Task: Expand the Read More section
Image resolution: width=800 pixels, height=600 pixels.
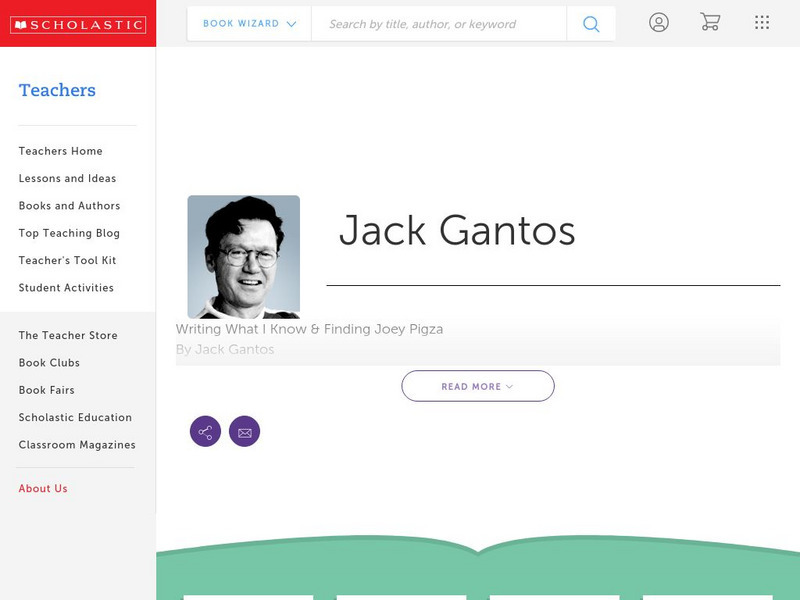Action: coord(478,385)
